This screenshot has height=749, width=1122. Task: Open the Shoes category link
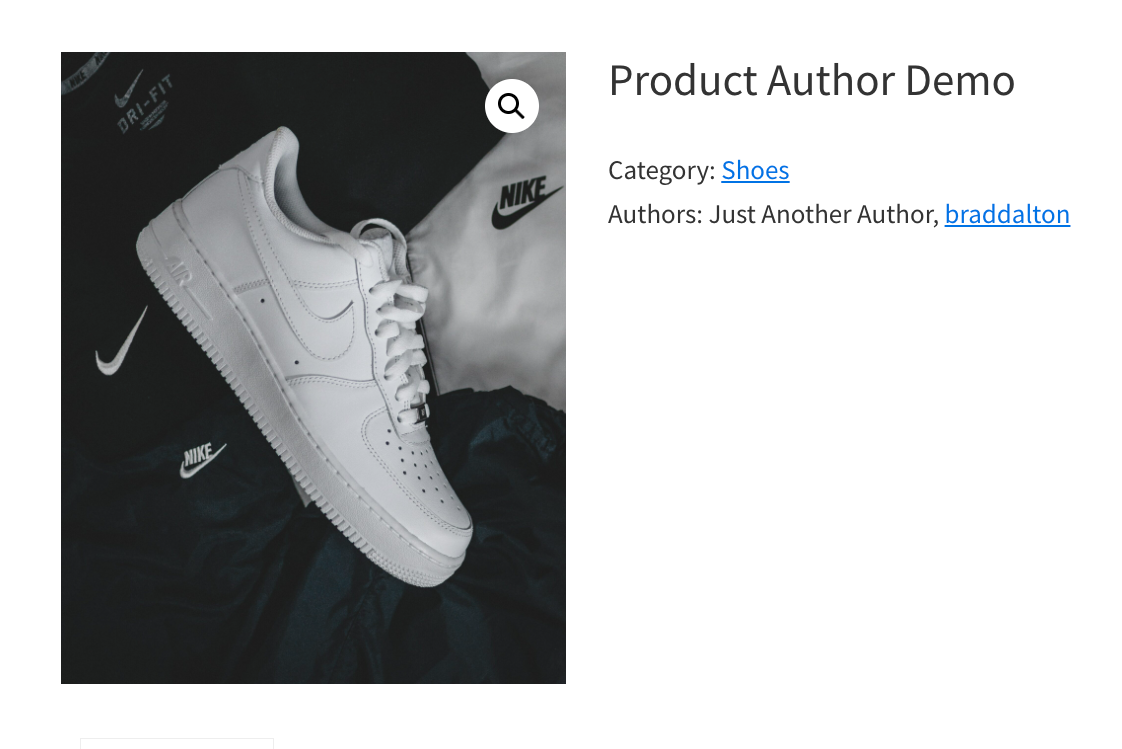click(x=755, y=170)
